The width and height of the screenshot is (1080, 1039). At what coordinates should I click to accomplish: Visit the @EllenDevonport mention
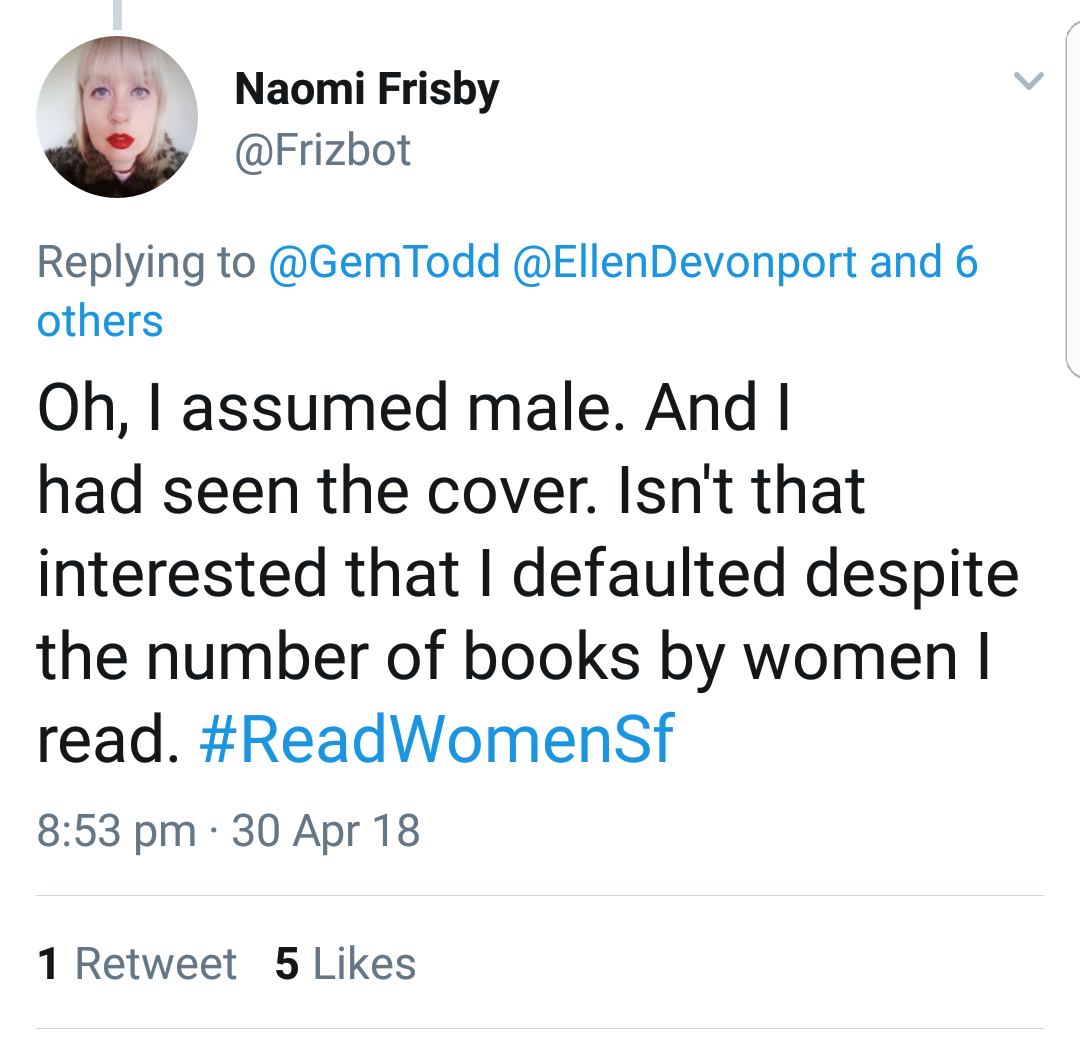pyautogui.click(x=684, y=262)
